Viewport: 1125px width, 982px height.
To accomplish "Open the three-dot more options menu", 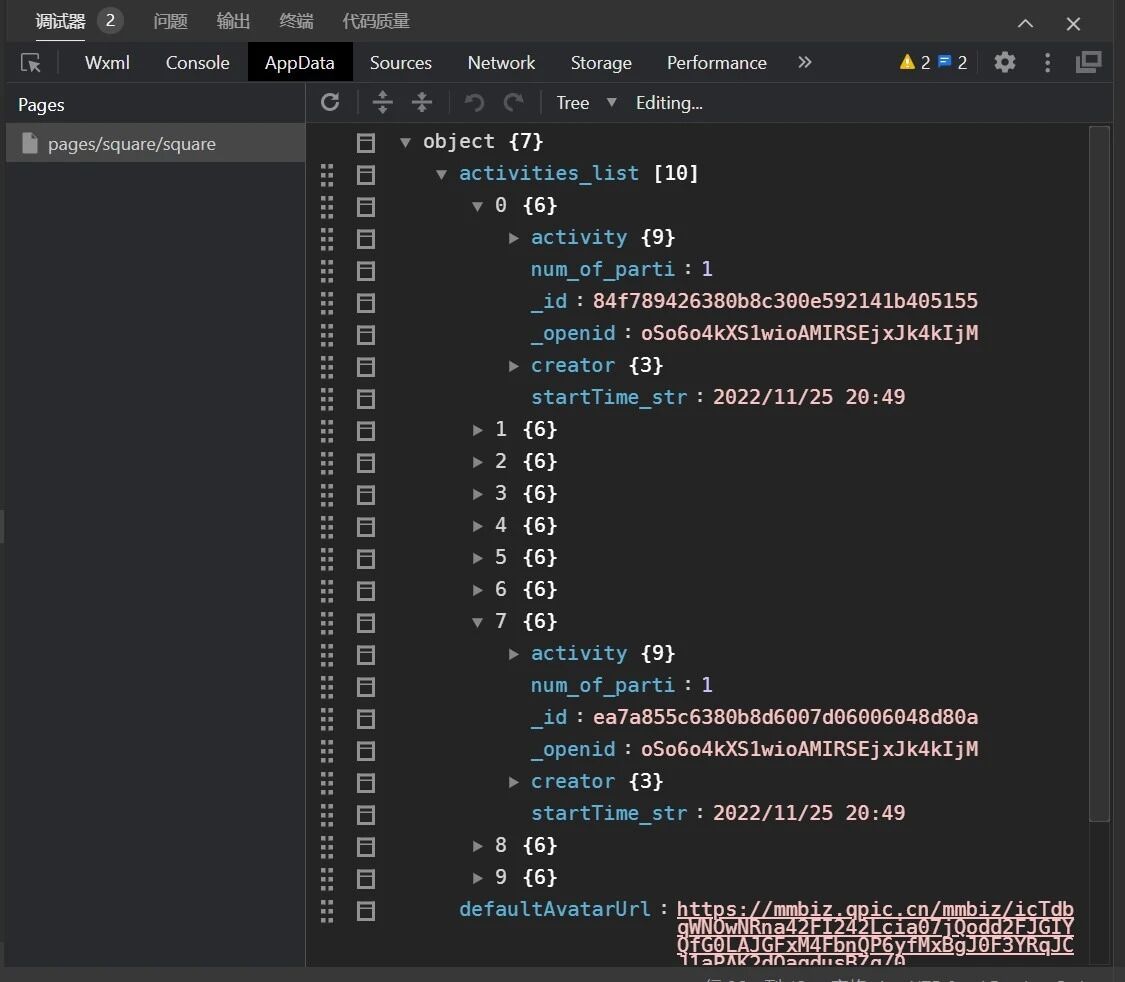I will click(1047, 62).
